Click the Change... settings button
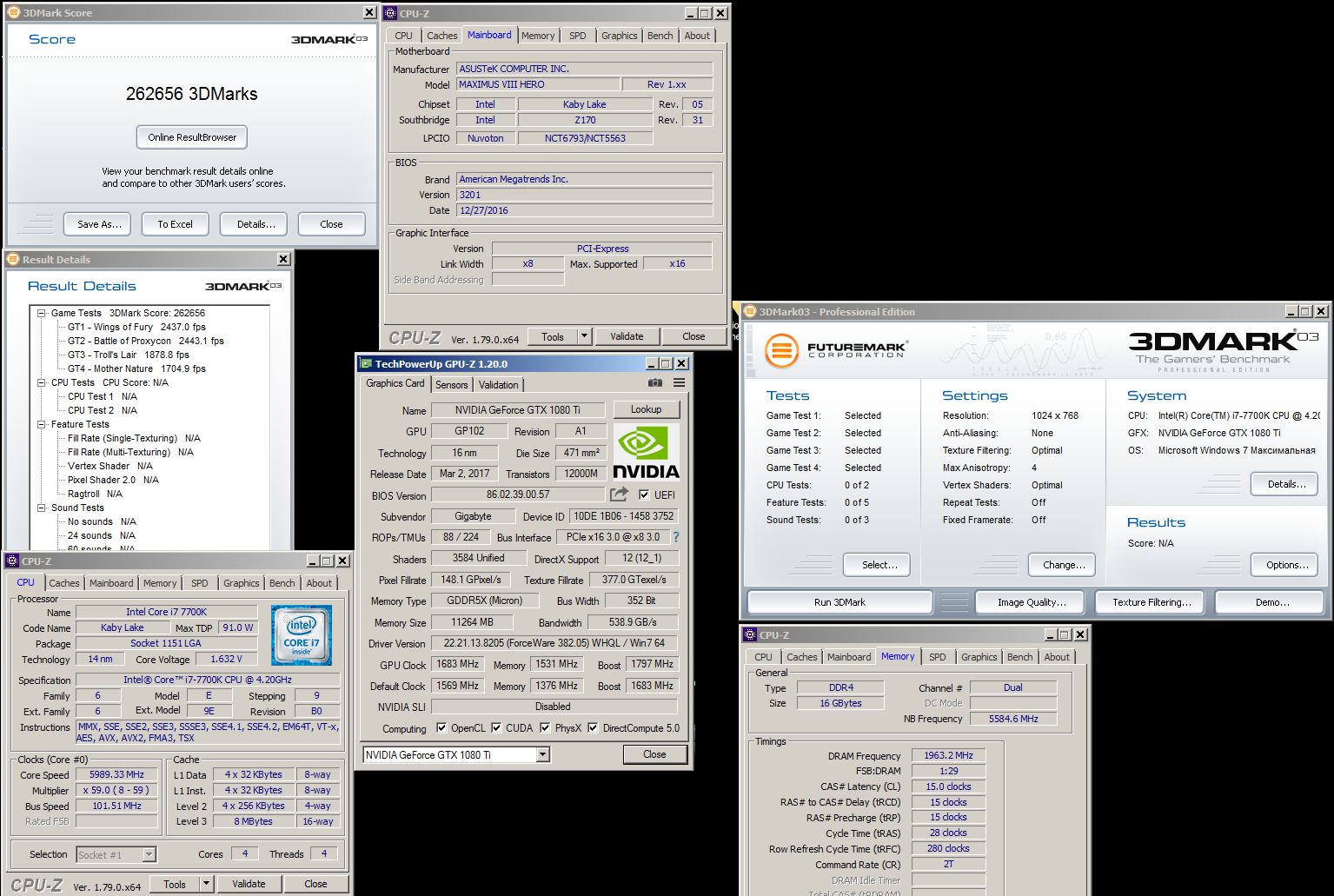The height and width of the screenshot is (896, 1334). click(x=1063, y=565)
